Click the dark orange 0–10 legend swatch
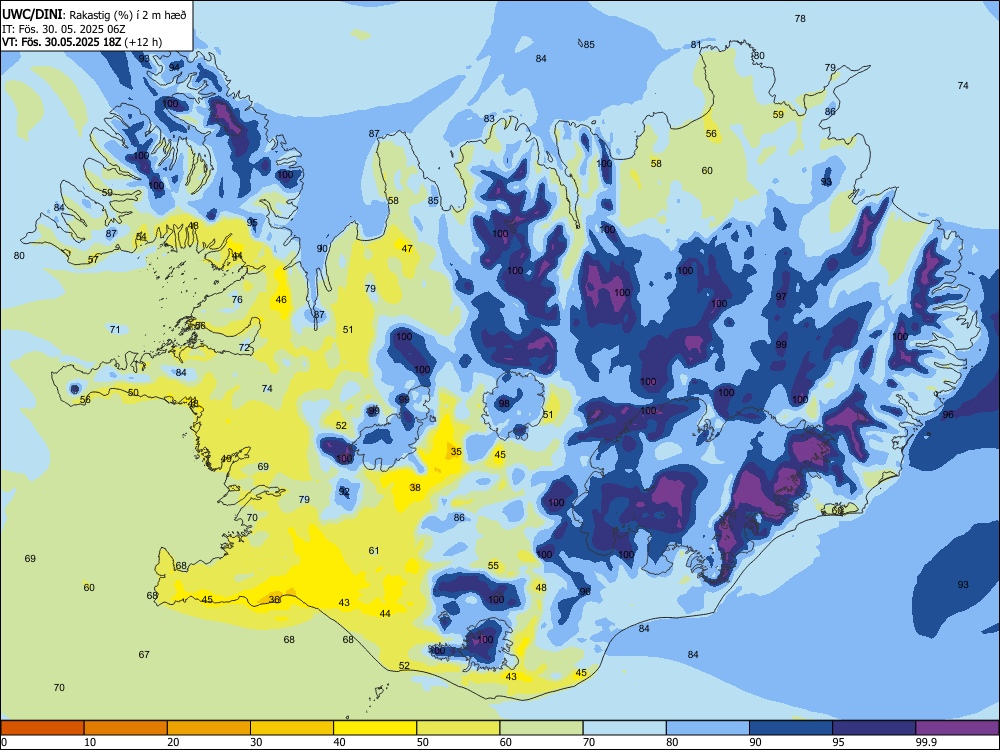1000x750 pixels. pyautogui.click(x=42, y=728)
